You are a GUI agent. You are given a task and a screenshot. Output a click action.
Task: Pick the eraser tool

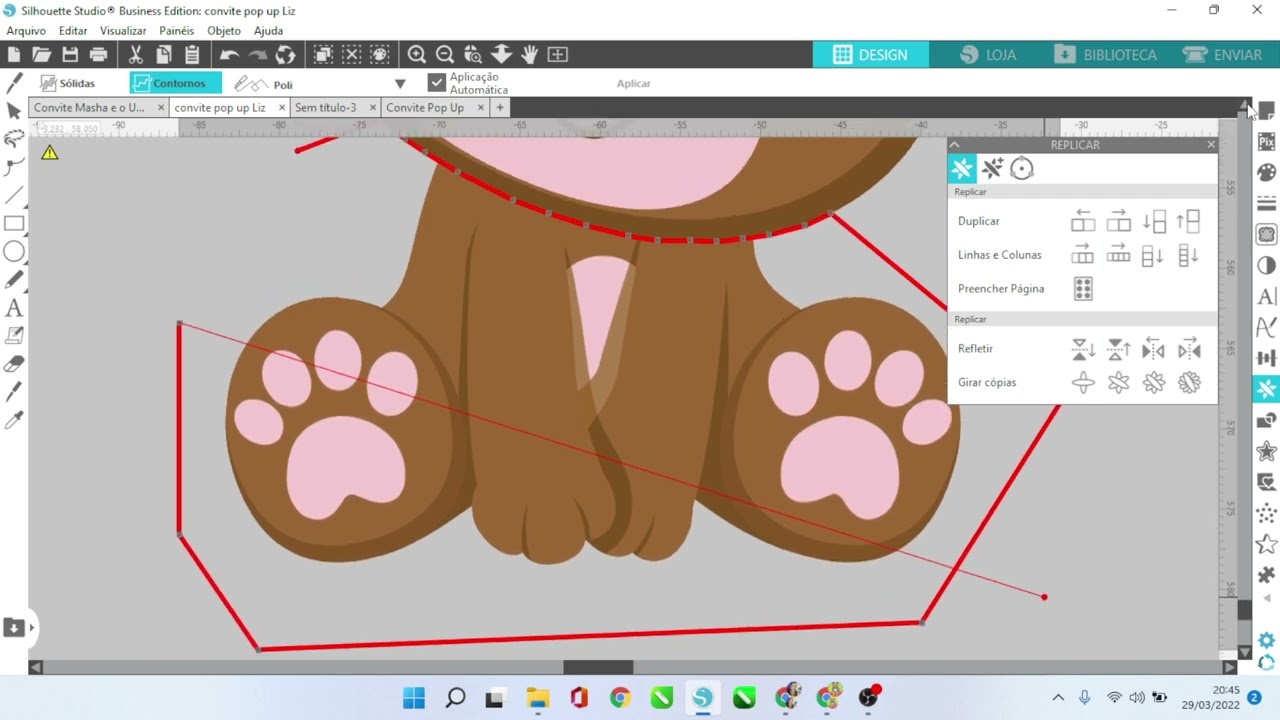pyautogui.click(x=14, y=364)
